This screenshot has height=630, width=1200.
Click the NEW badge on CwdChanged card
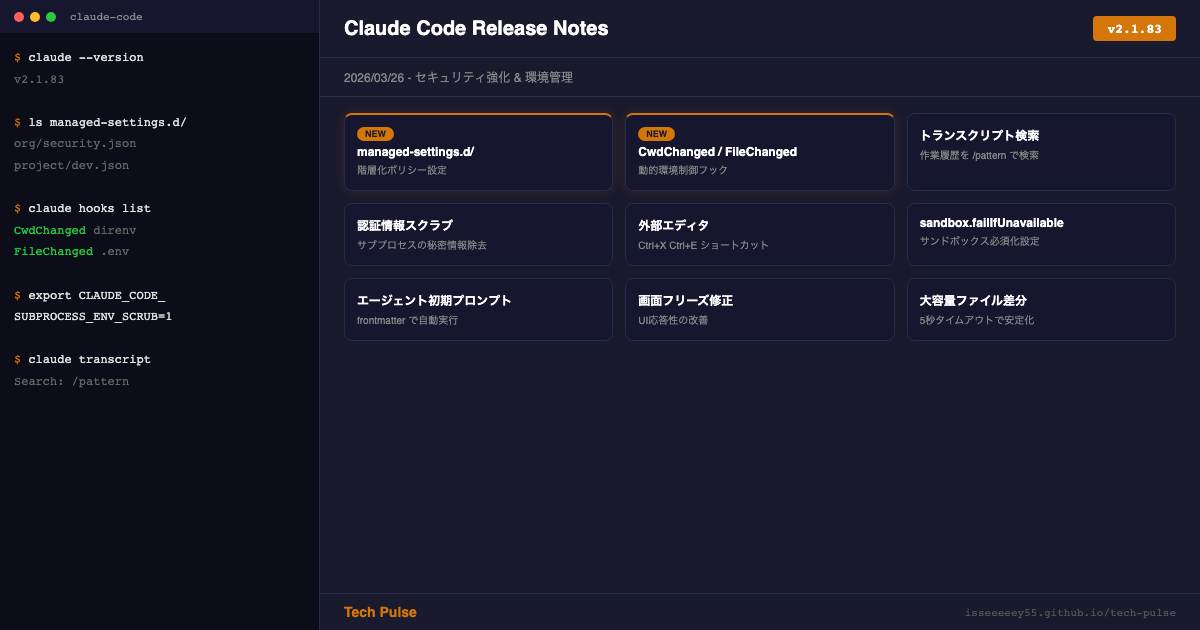click(x=656, y=134)
